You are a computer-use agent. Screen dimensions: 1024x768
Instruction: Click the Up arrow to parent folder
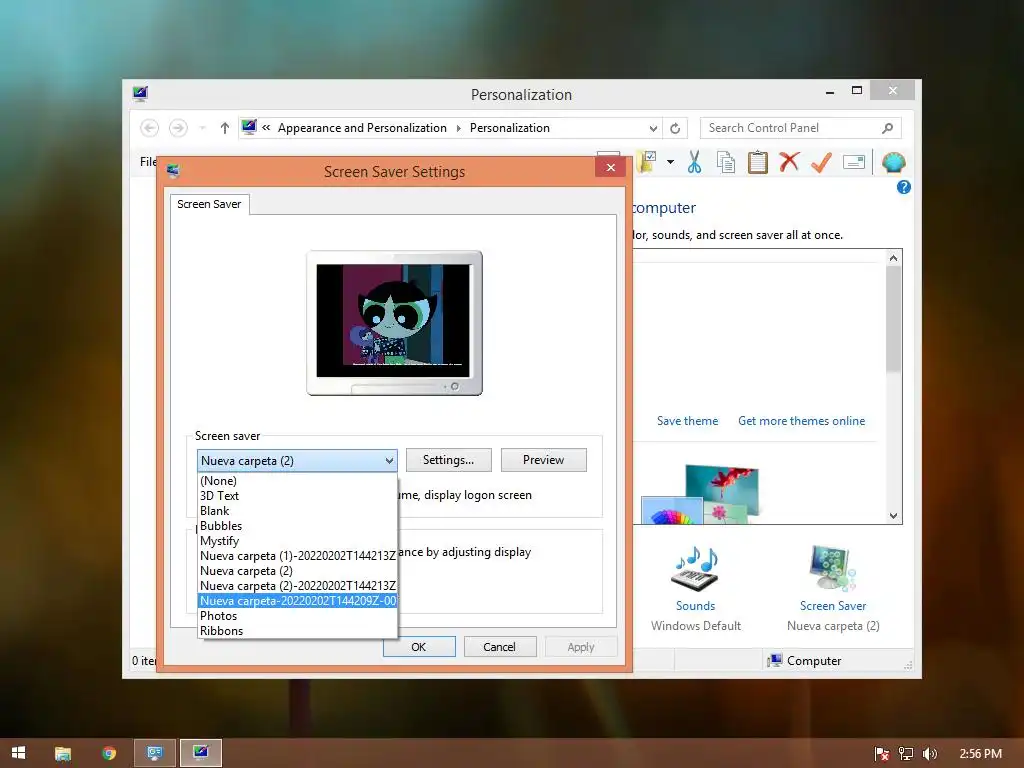pyautogui.click(x=225, y=128)
